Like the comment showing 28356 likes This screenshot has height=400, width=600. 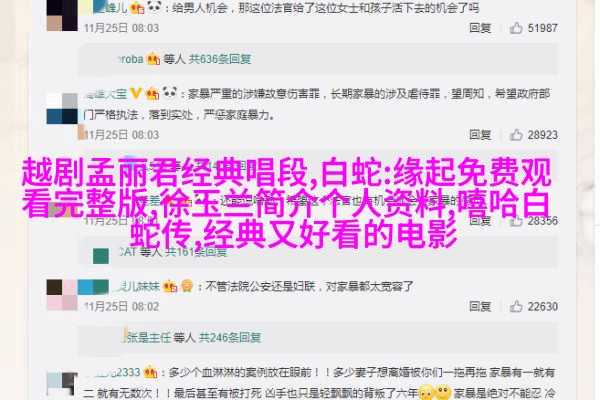click(516, 220)
